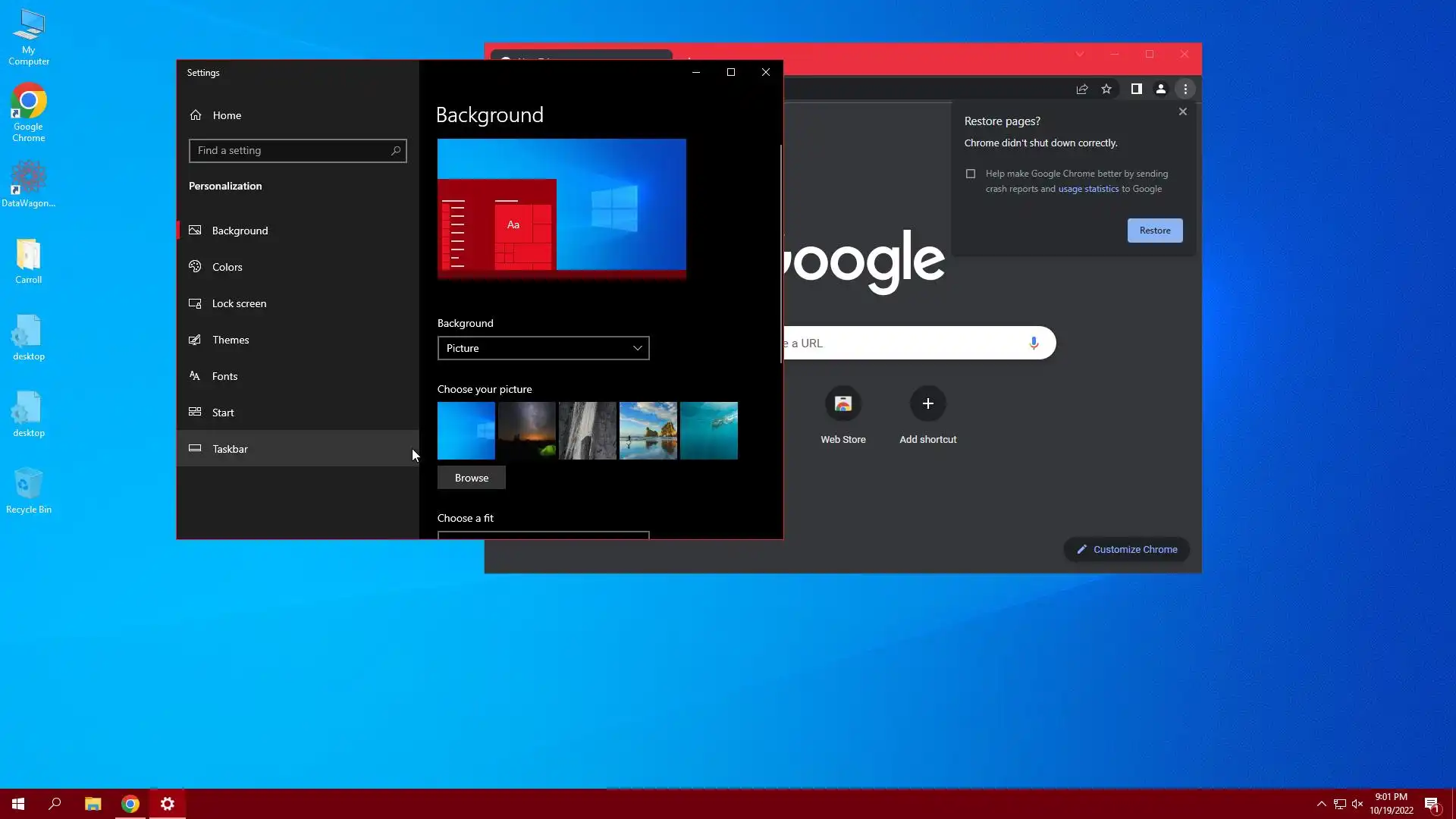
Task: Open Chrome's three-dot menu
Action: (x=1185, y=89)
